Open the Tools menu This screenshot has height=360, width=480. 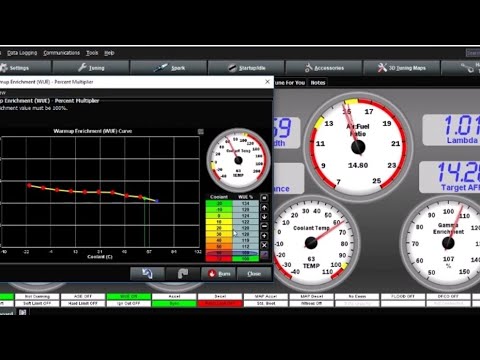(x=92, y=53)
